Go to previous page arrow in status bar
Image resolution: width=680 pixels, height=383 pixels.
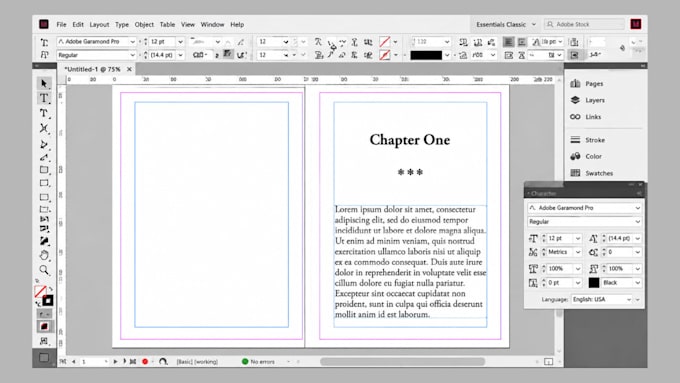[73, 361]
